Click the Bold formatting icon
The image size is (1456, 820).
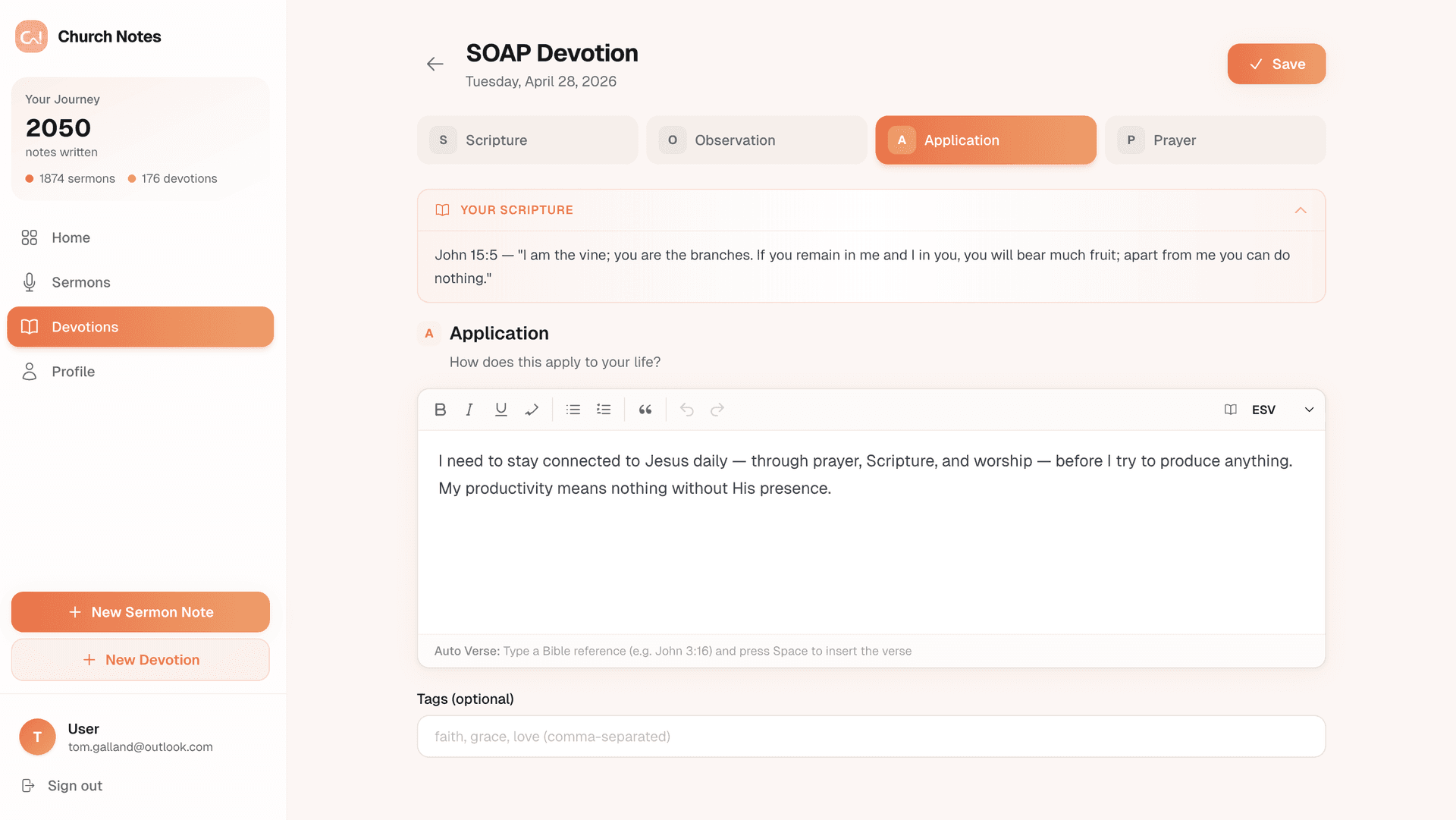coord(440,410)
